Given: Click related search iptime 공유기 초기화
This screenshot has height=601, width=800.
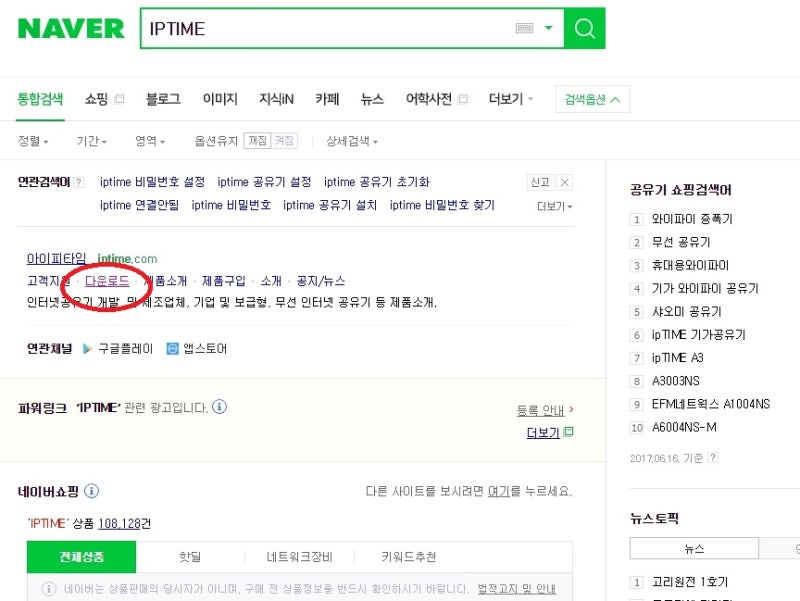Looking at the screenshot, I should coord(377,182).
